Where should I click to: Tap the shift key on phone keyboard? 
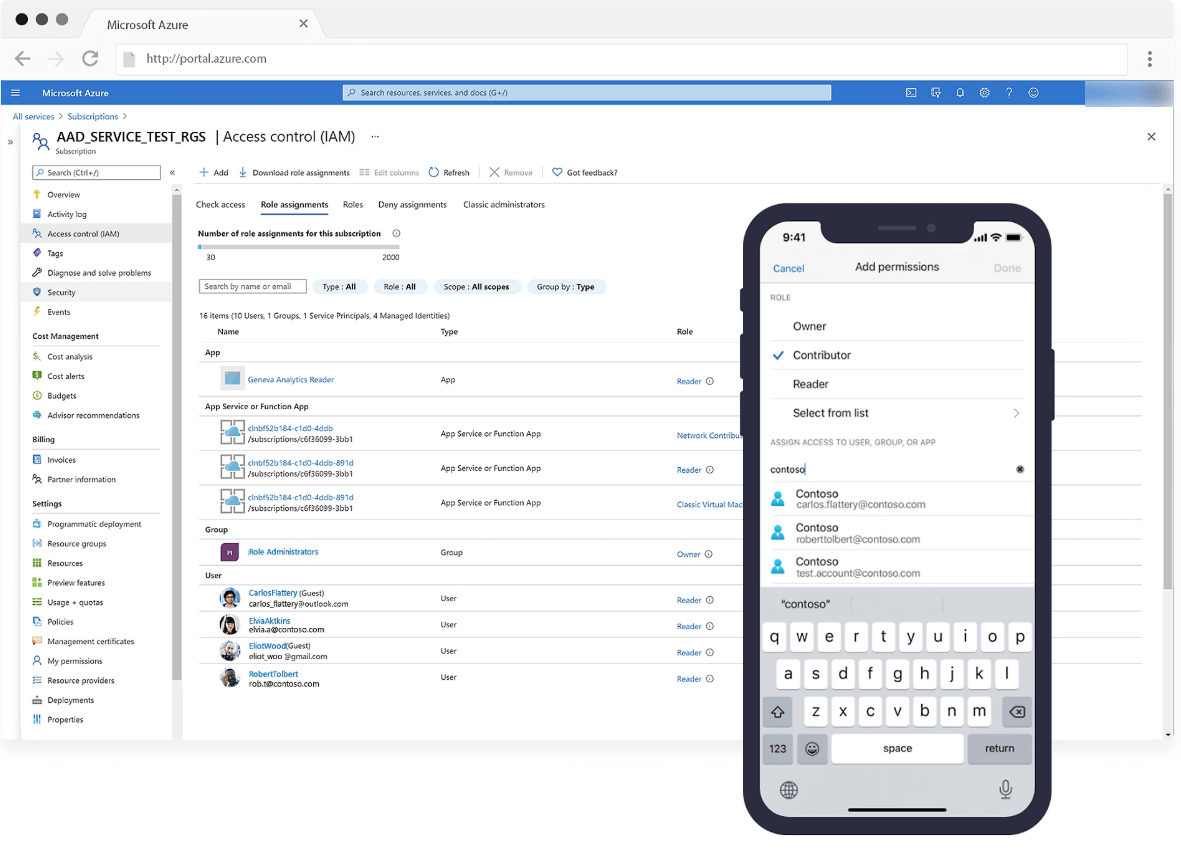(778, 711)
